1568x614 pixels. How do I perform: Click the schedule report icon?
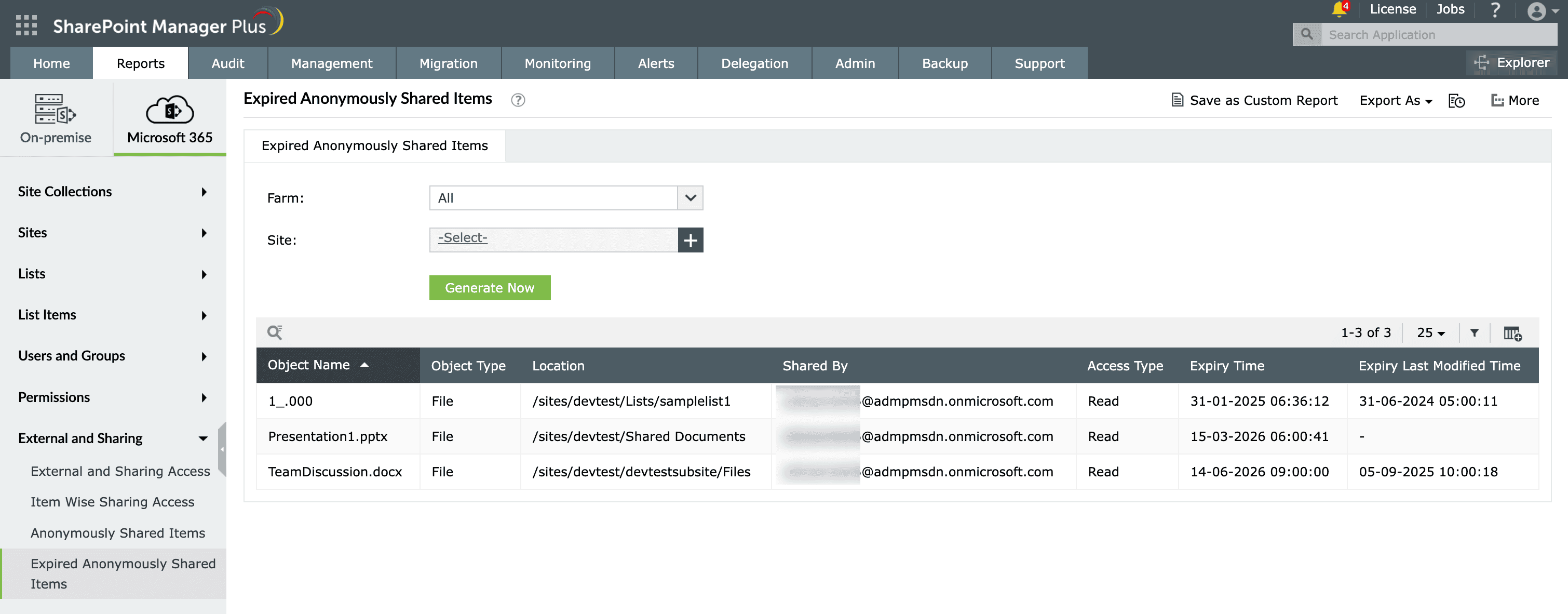1456,100
